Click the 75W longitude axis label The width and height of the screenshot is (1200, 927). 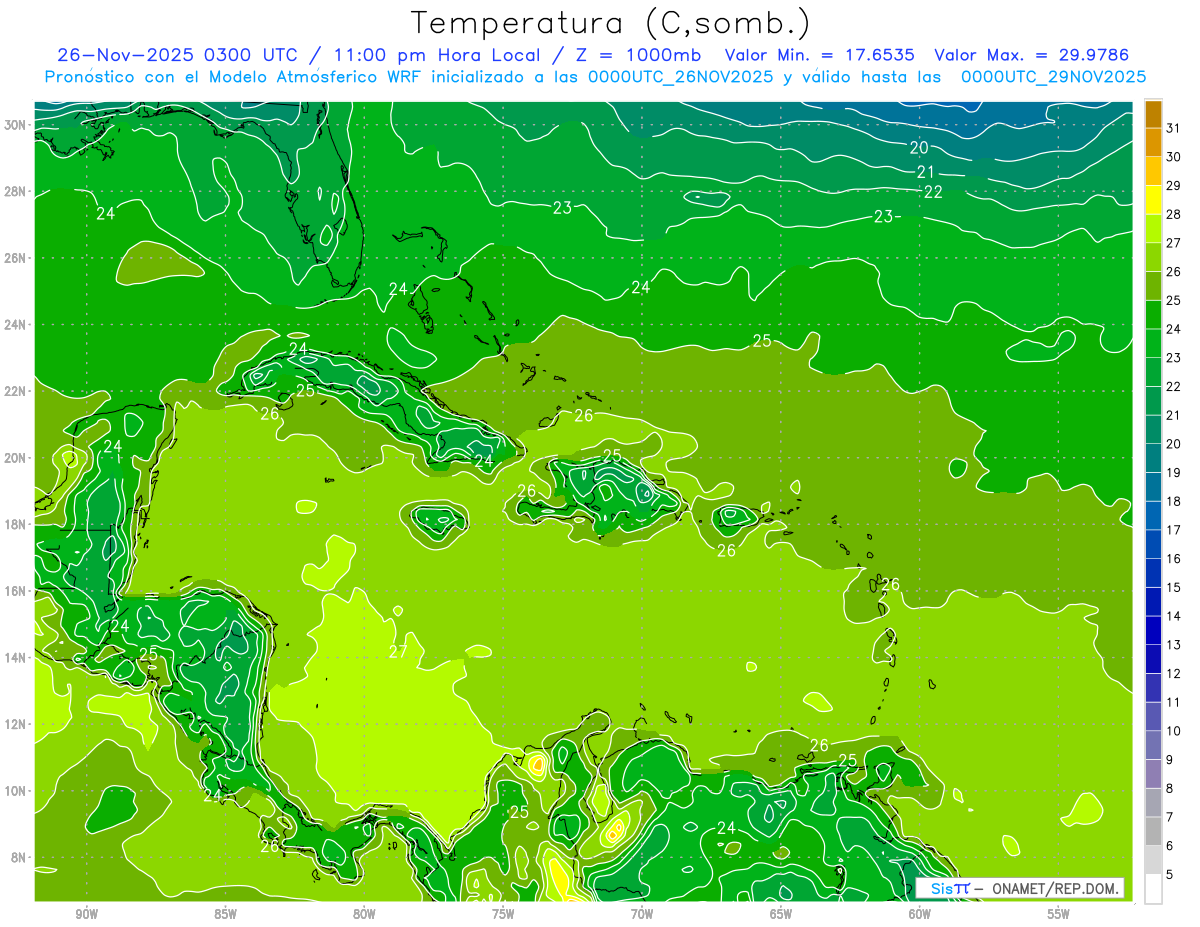(503, 914)
